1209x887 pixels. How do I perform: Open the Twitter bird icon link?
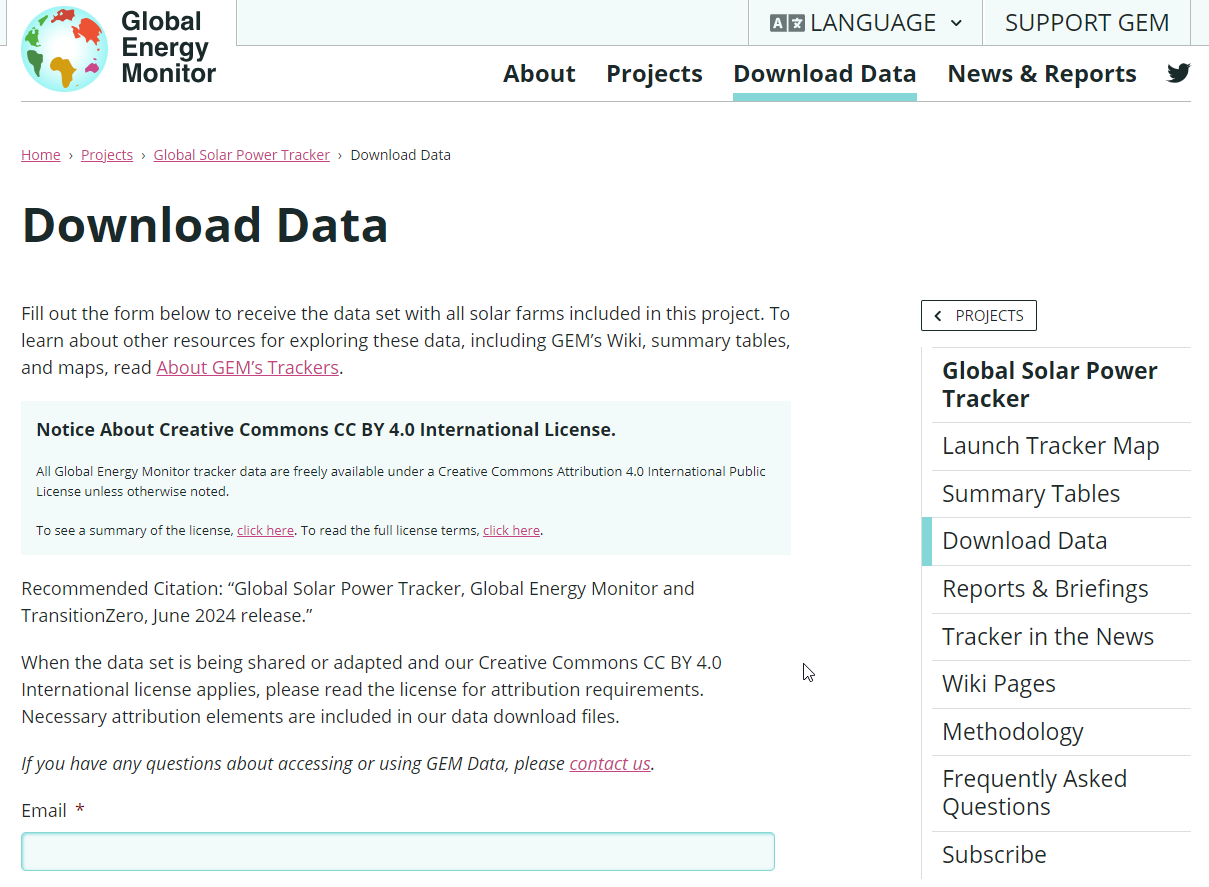click(x=1179, y=73)
